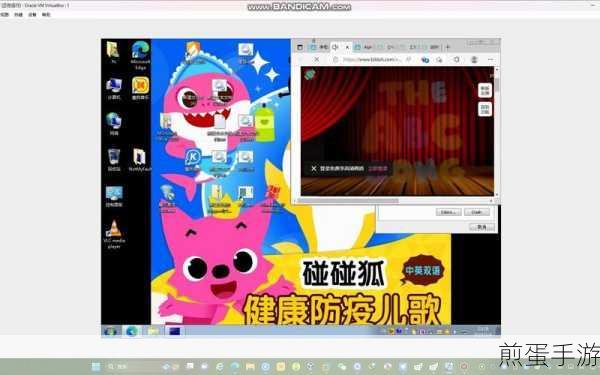
Task: Click the lower white side button on video
Action: click(485, 109)
